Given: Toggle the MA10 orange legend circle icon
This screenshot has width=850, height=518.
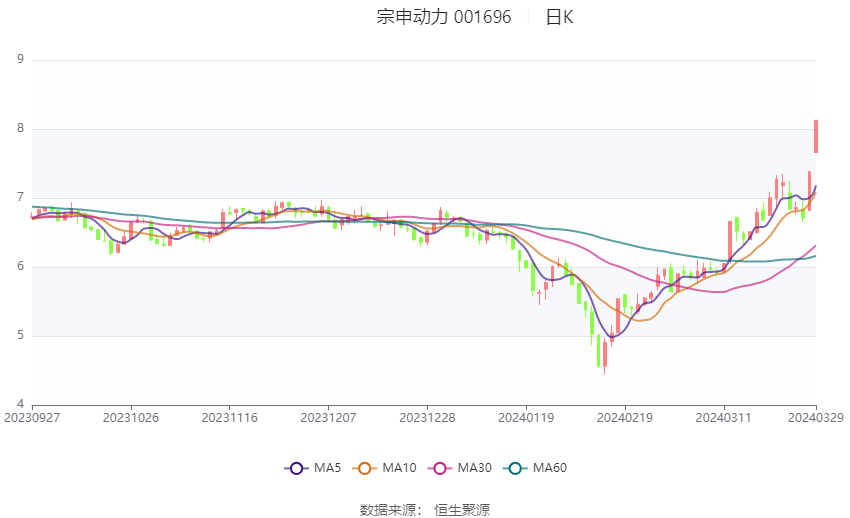Looking at the screenshot, I should (364, 468).
